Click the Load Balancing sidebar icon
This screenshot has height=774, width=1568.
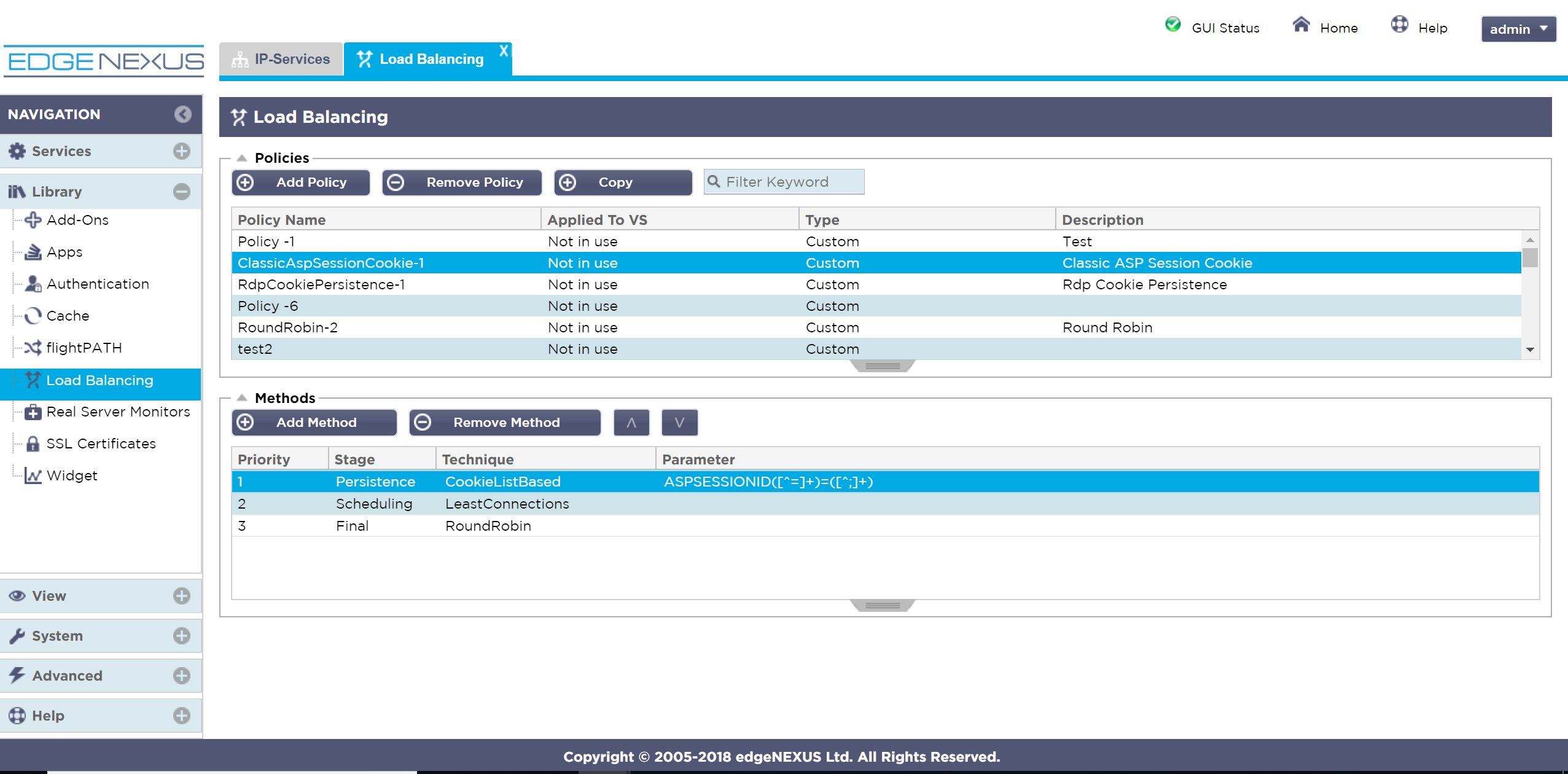tap(33, 380)
